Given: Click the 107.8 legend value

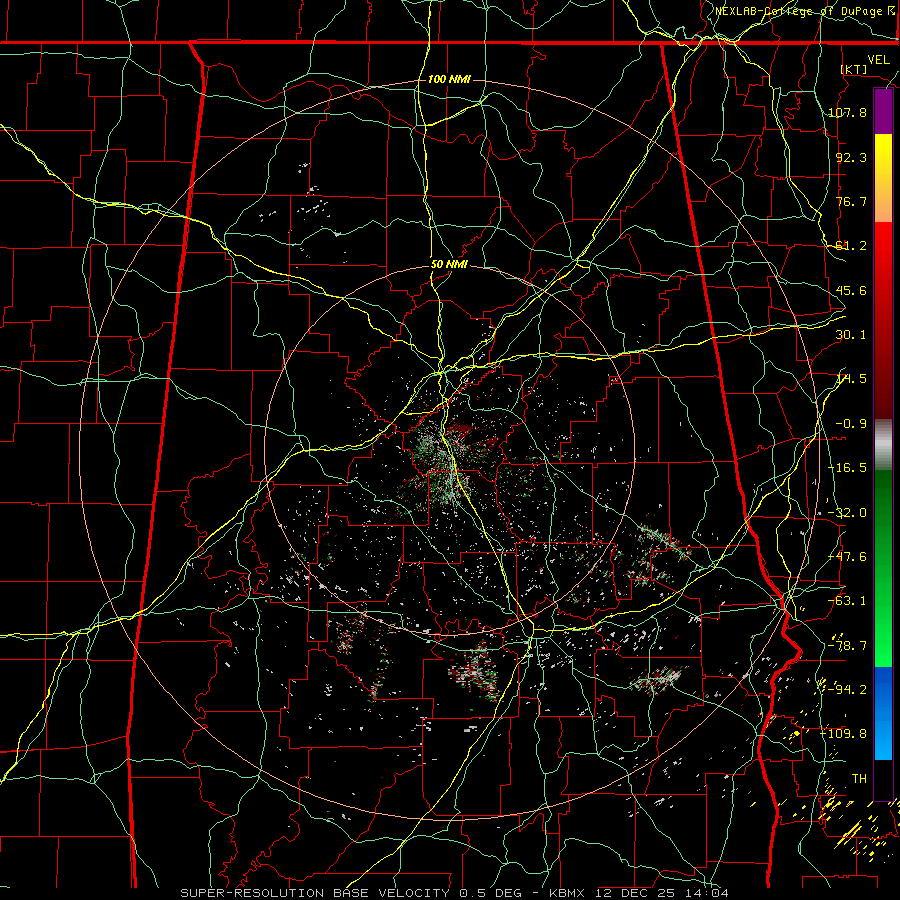Looking at the screenshot, I should pyautogui.click(x=847, y=112).
